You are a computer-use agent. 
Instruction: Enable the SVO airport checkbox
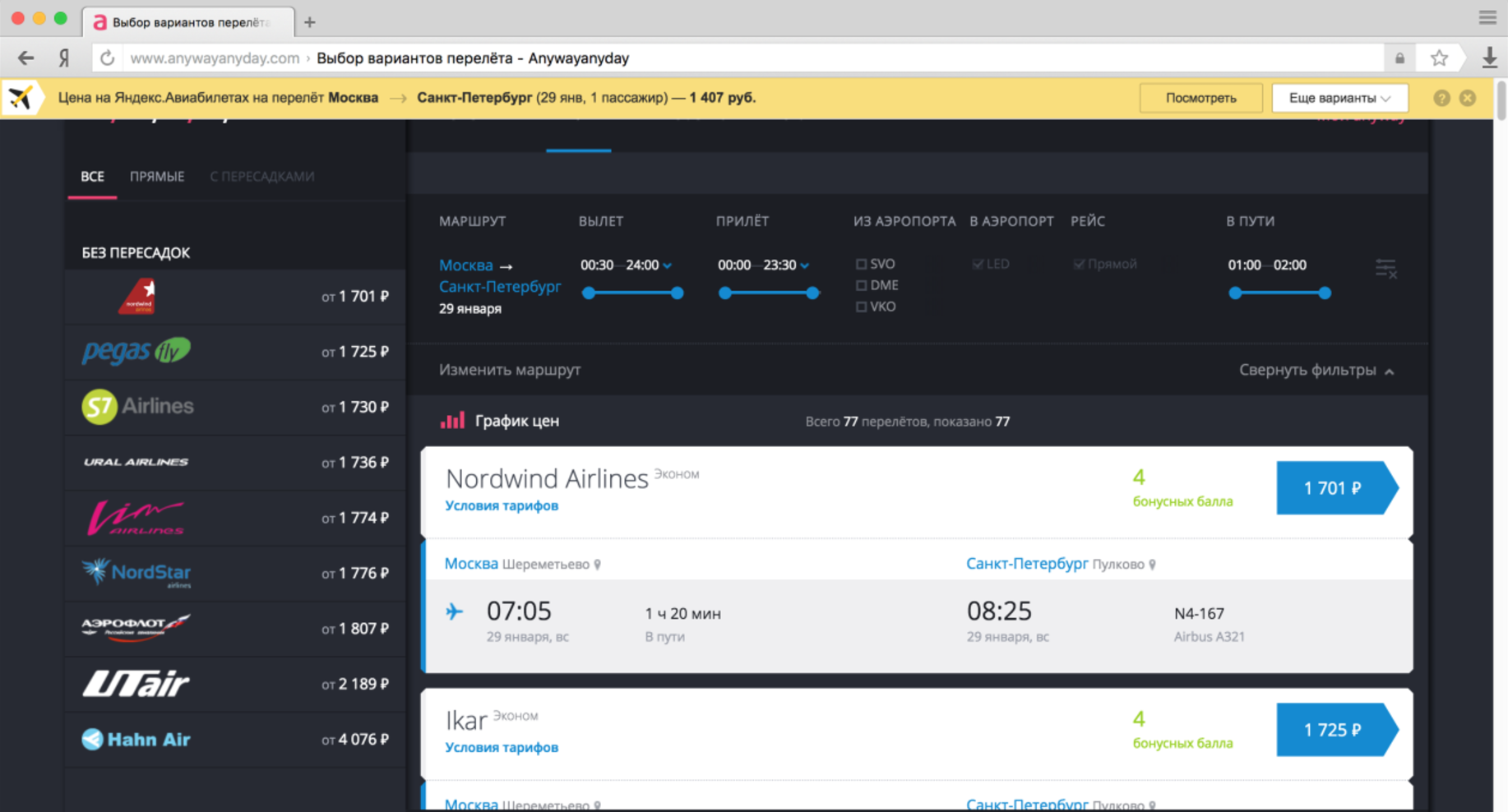pos(861,265)
